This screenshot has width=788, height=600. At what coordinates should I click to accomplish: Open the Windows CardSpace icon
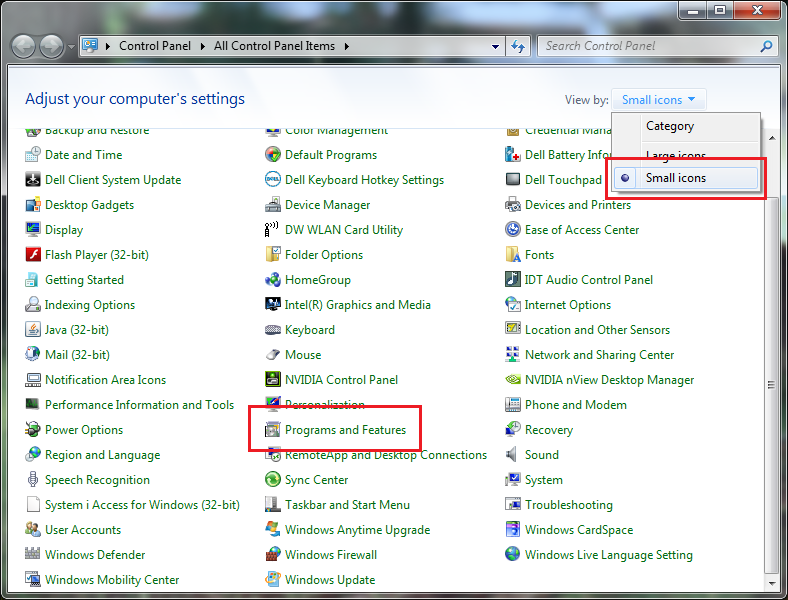click(513, 529)
